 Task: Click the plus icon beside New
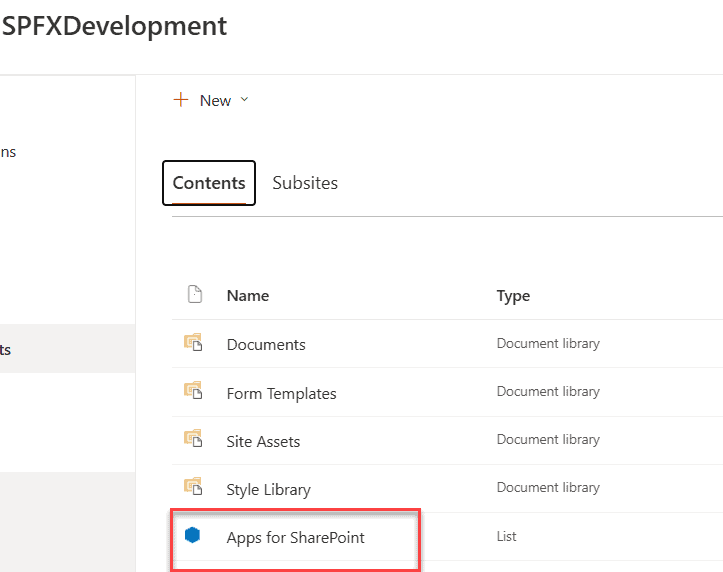181,100
